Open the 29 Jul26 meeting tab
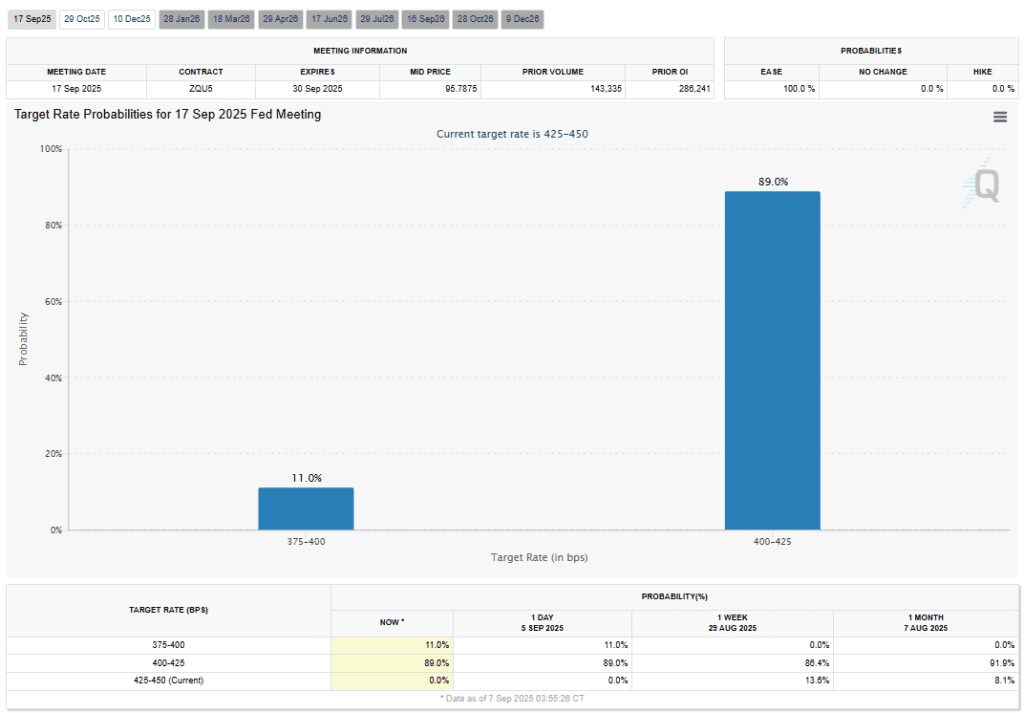Viewport: 1024px width, 713px height. pyautogui.click(x=377, y=19)
